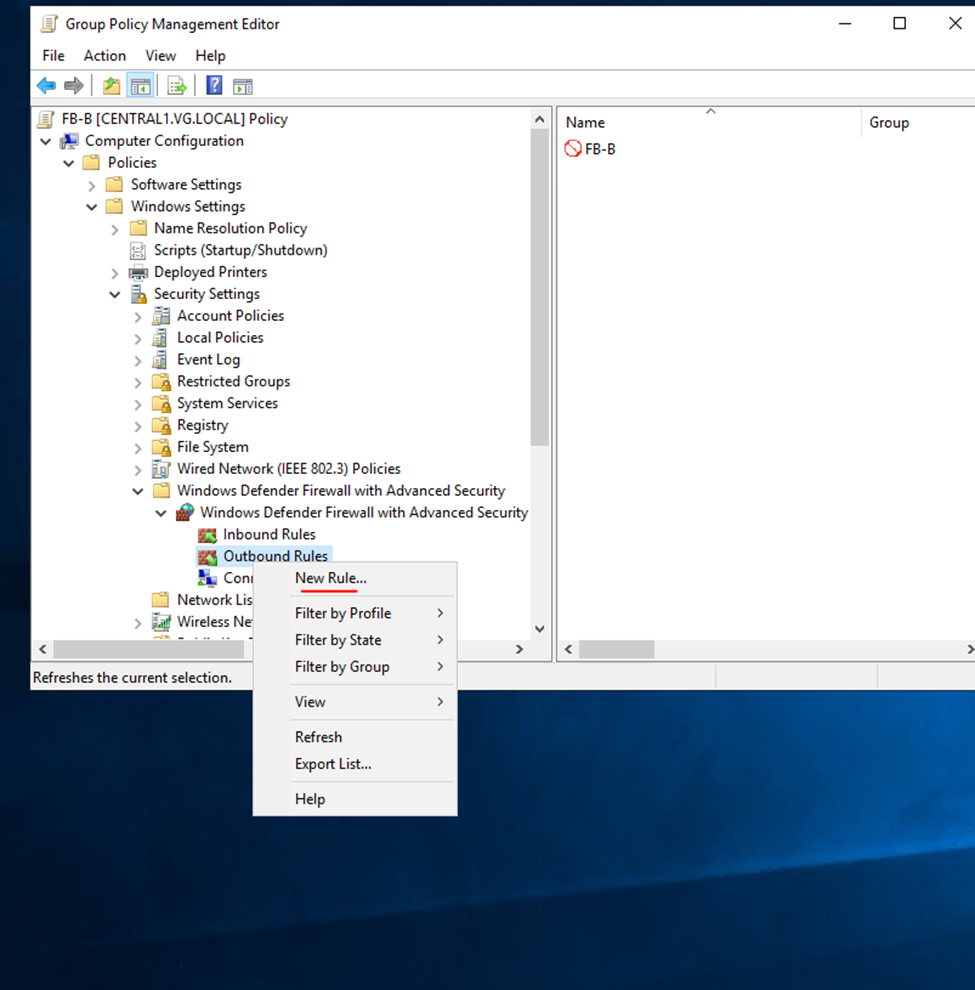Image resolution: width=975 pixels, height=990 pixels.
Task: Click Refresh in the context menu
Action: (318, 737)
